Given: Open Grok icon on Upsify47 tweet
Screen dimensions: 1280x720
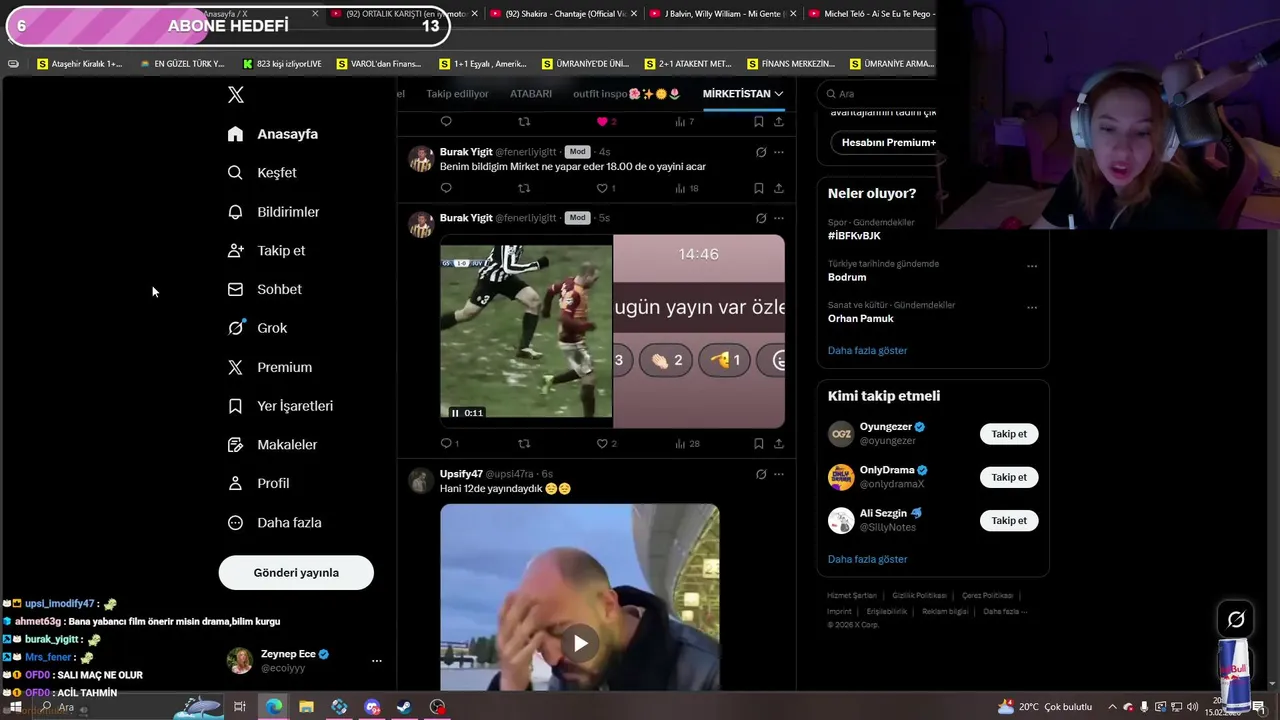Looking at the screenshot, I should (761, 474).
